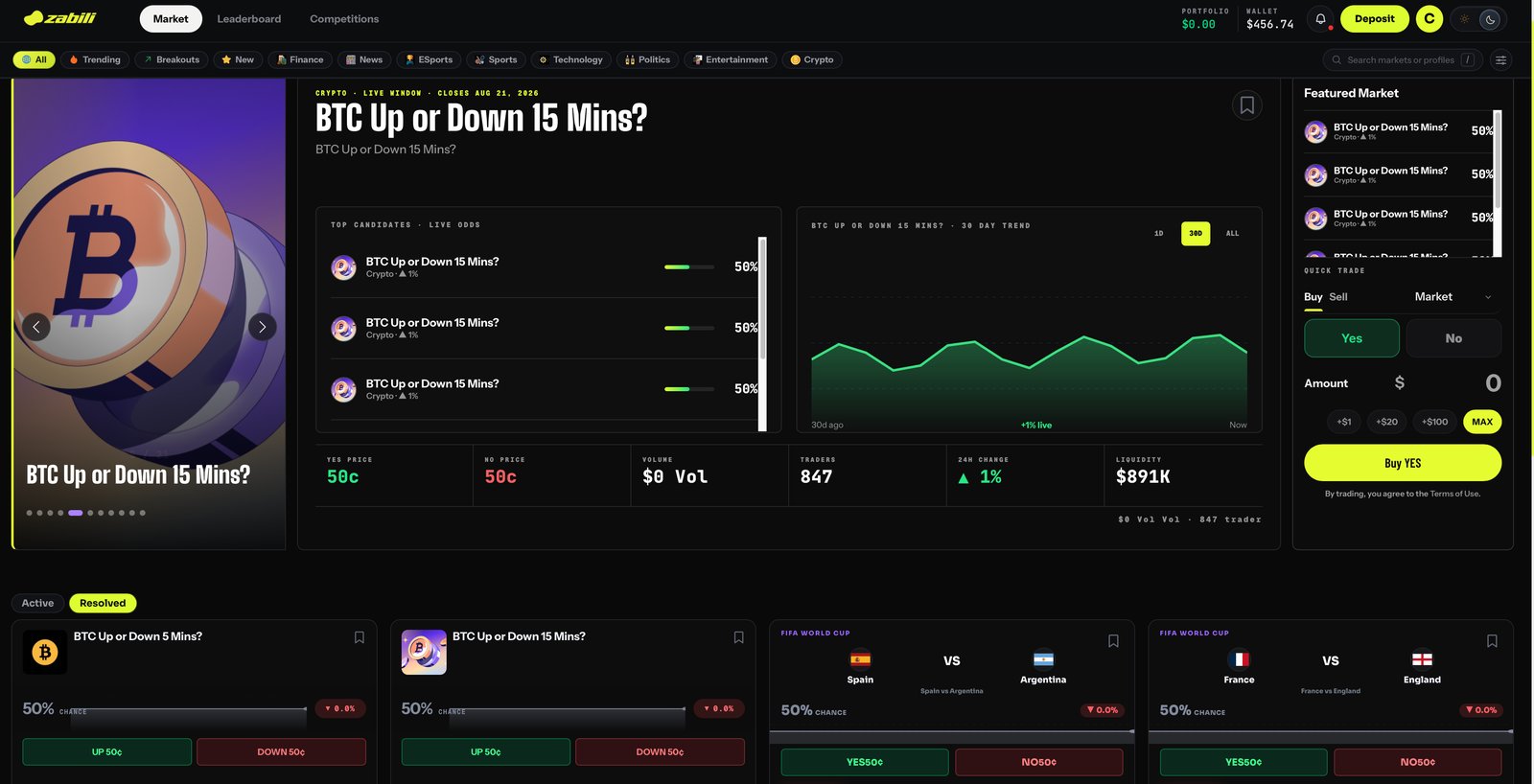Click the England flag icon
Image resolution: width=1534 pixels, height=784 pixels.
pyautogui.click(x=1422, y=659)
